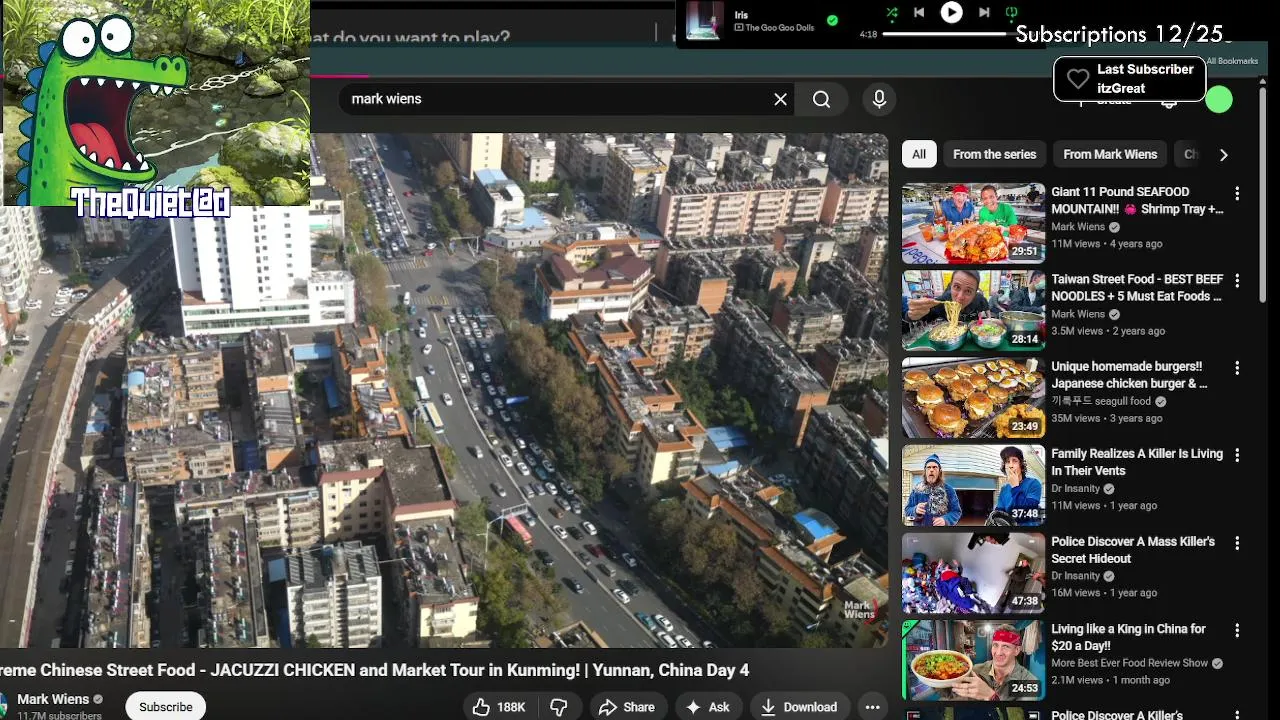1280x720 pixels.
Task: Toggle shuffle in the Spotify mini player
Action: [891, 12]
